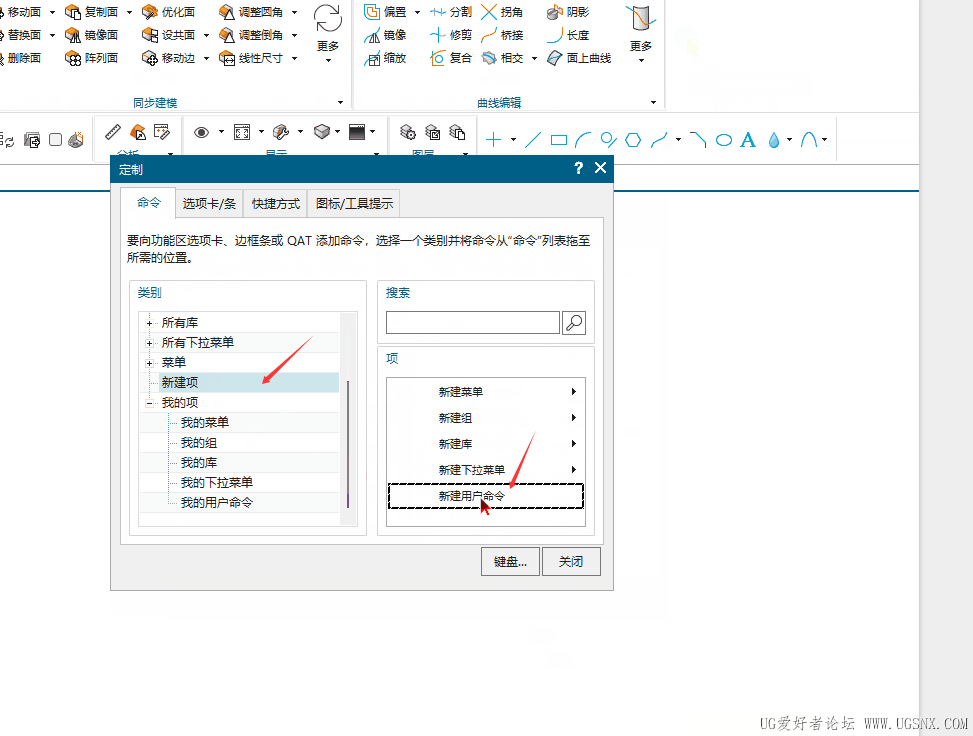Select 我的组 in the tree
Image resolution: width=973 pixels, height=736 pixels.
point(199,442)
